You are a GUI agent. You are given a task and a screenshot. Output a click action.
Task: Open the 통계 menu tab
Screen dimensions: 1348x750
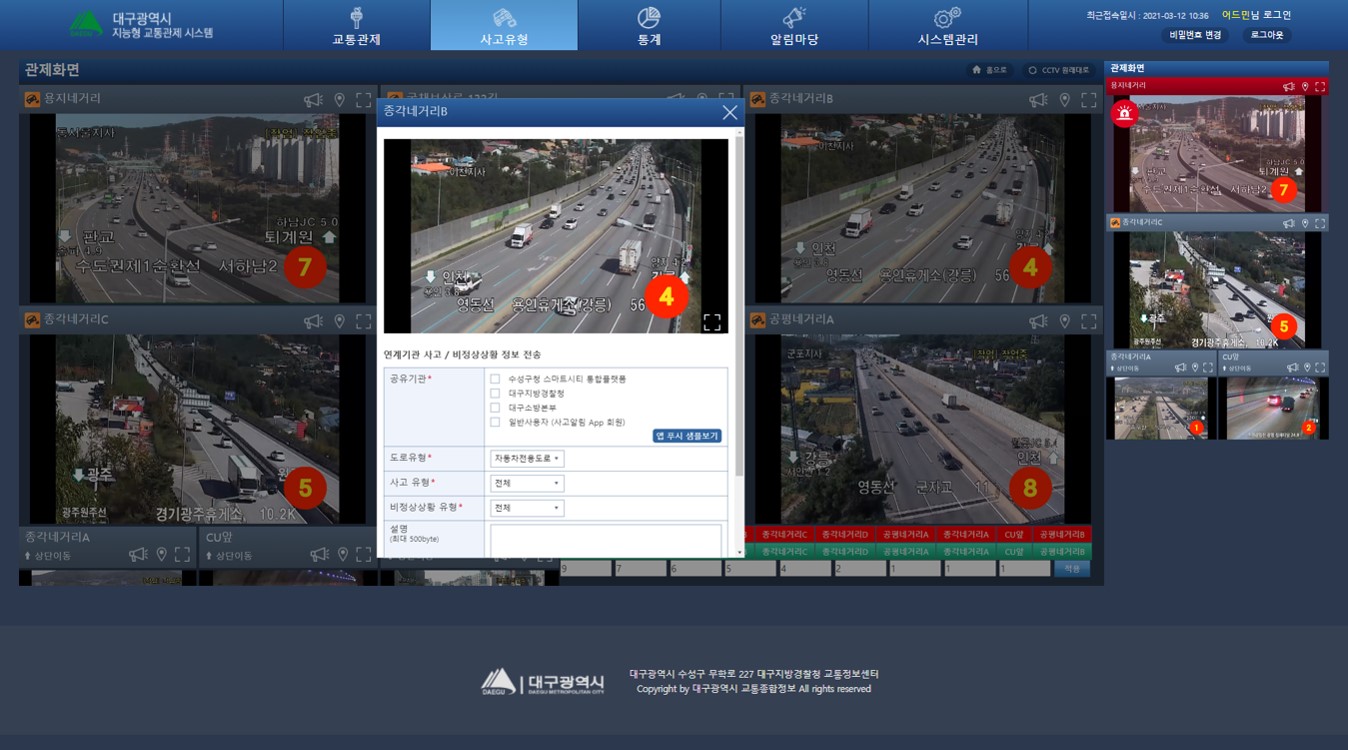[x=649, y=25]
